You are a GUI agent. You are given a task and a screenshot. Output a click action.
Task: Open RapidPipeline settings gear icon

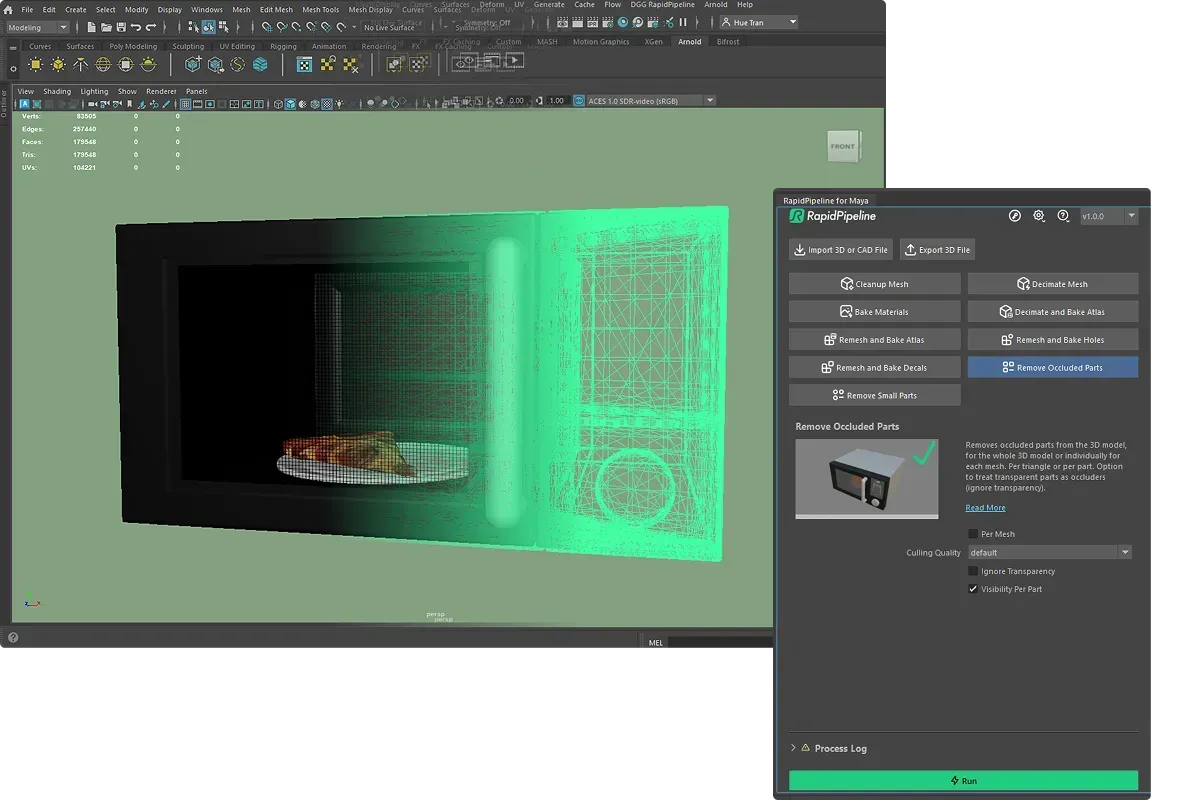coord(1039,216)
